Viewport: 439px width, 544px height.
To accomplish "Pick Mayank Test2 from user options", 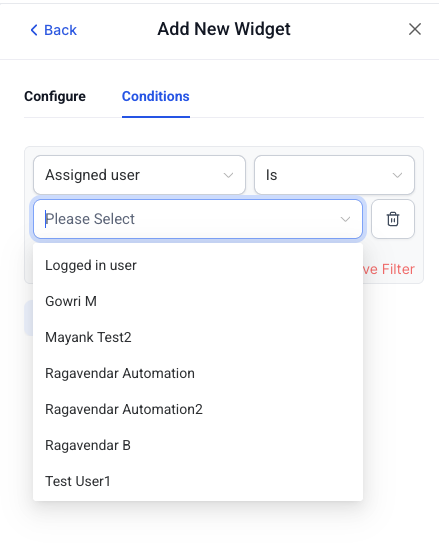I will [x=198, y=337].
